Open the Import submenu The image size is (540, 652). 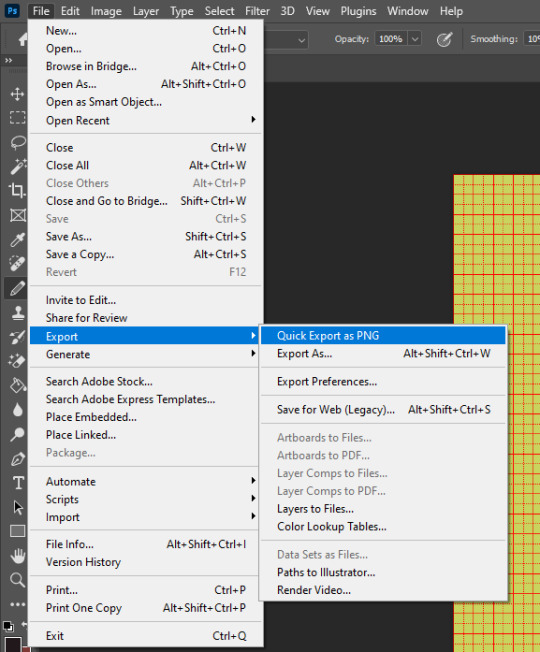[145, 517]
